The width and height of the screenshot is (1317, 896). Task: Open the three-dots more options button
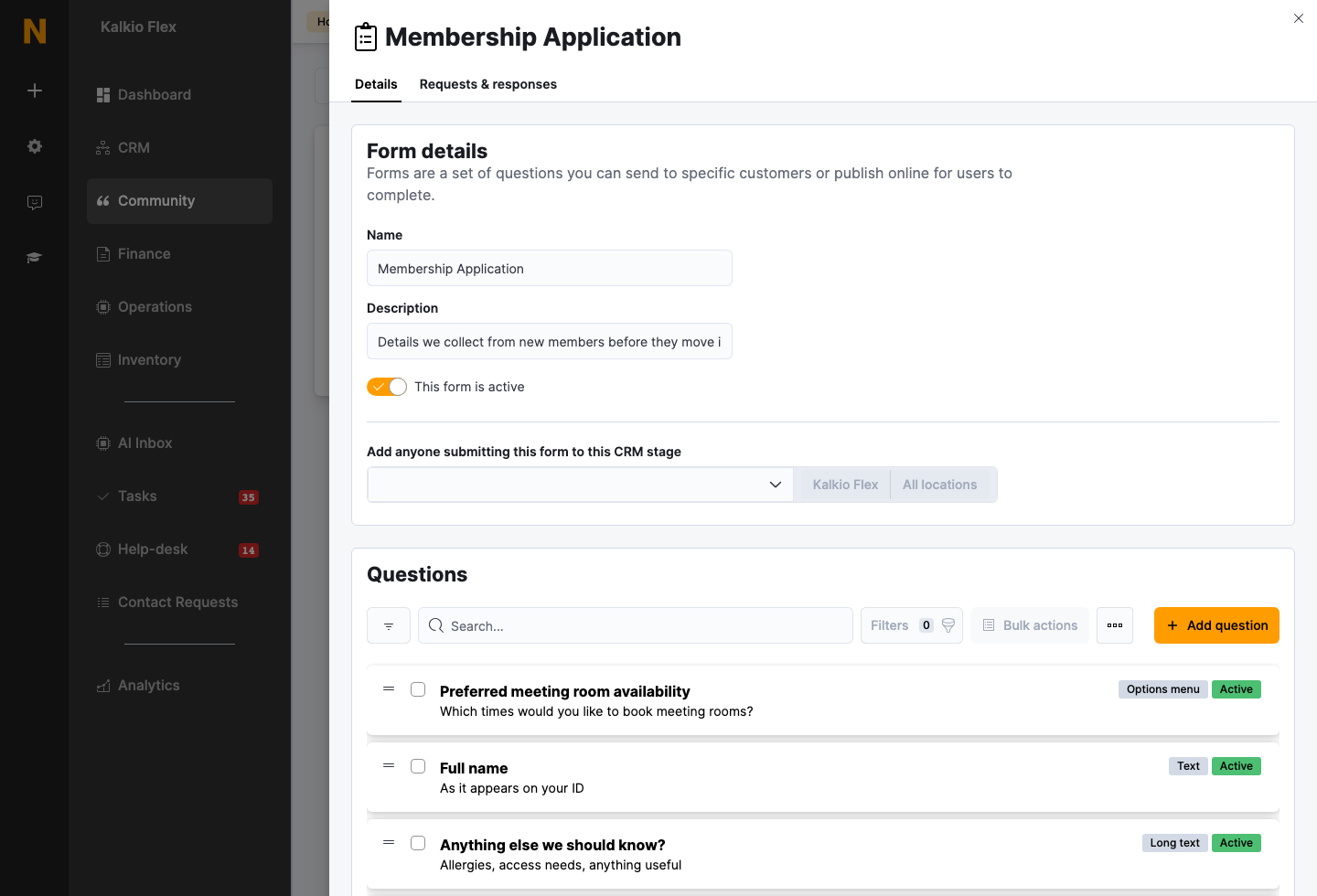pyautogui.click(x=1115, y=625)
